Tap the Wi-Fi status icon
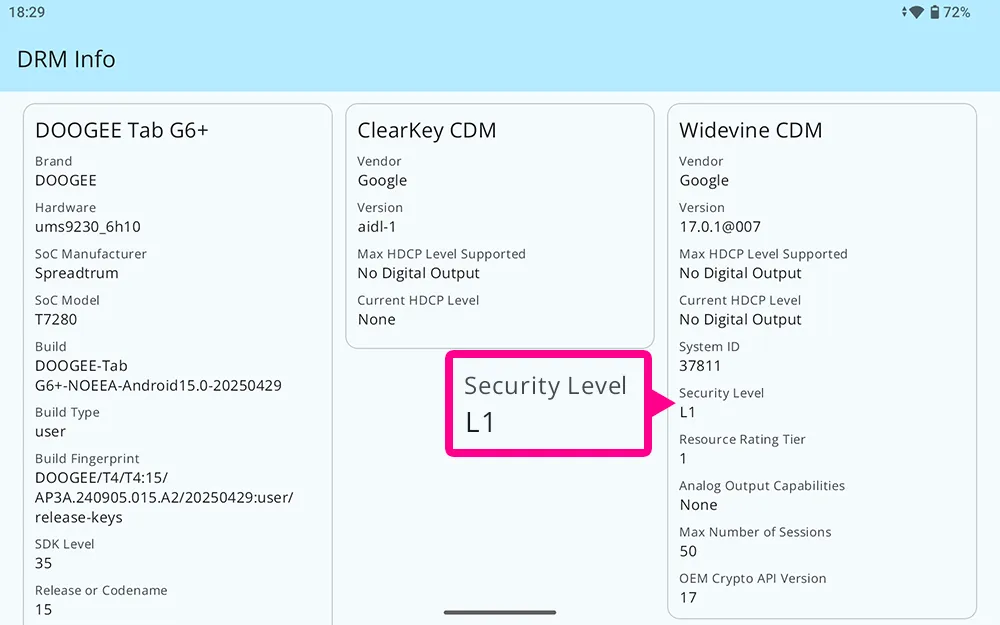Screen dimensions: 1000x625 (x=916, y=12)
